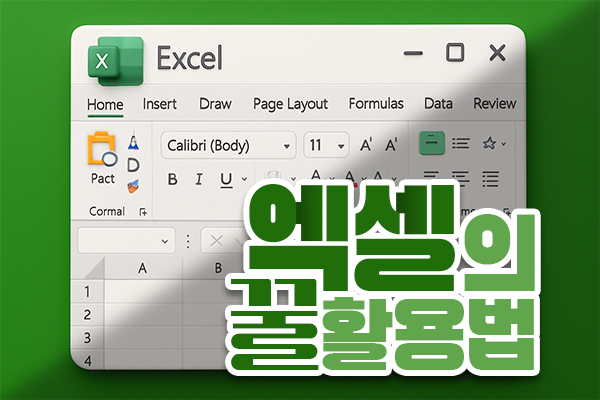Expand the underline style arrow
Viewport: 600px width, 400px height.
click(244, 179)
